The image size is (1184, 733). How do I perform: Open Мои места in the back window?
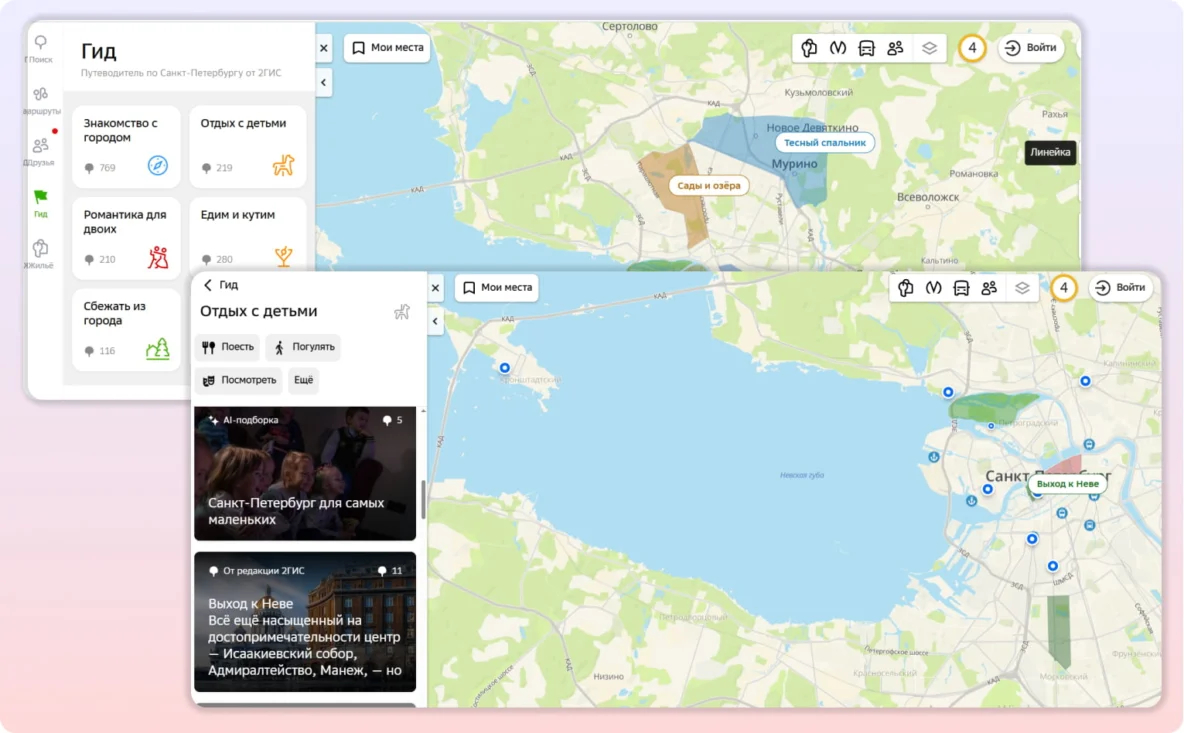[388, 48]
